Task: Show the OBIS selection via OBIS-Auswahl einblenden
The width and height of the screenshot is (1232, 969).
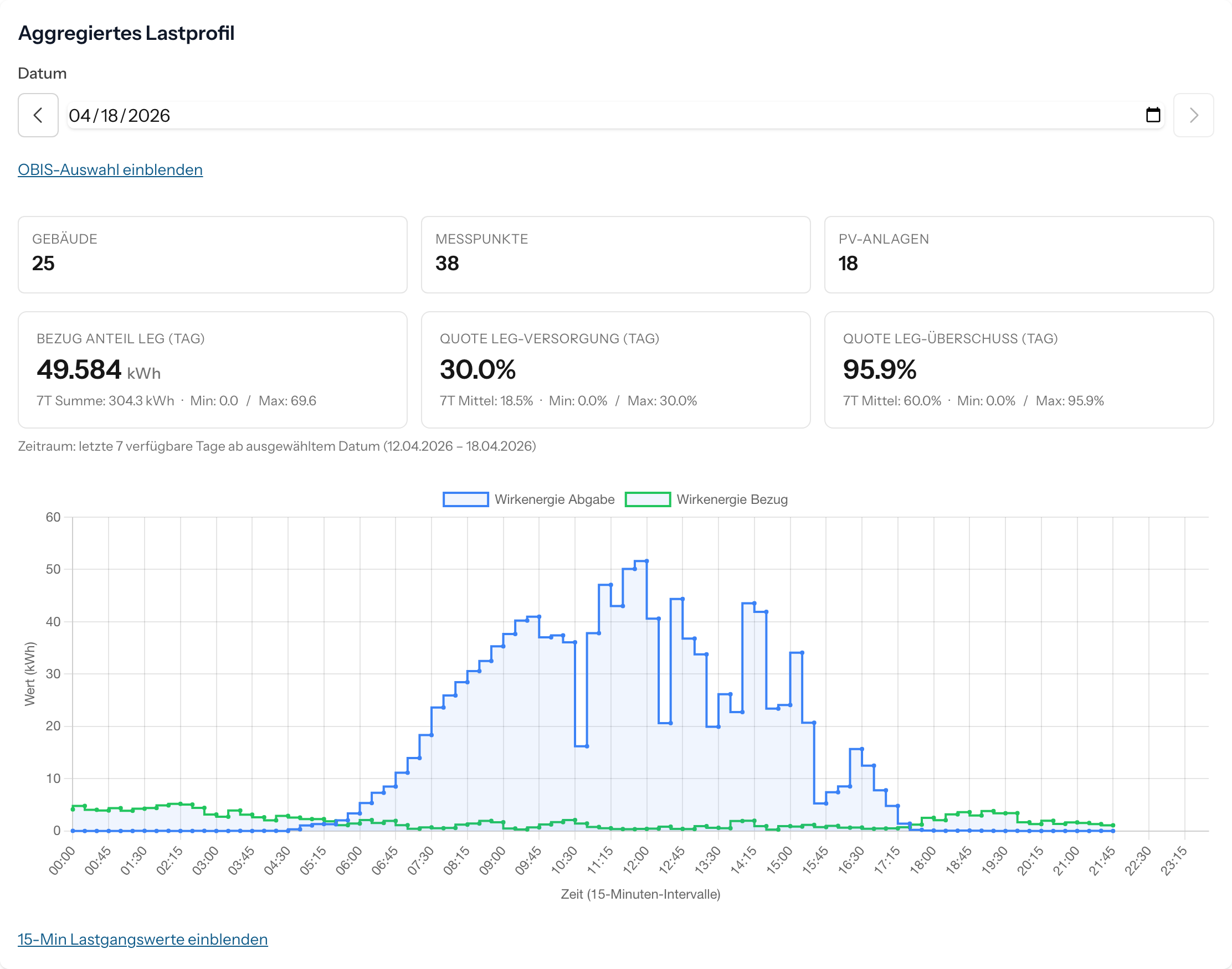Action: pyautogui.click(x=110, y=169)
